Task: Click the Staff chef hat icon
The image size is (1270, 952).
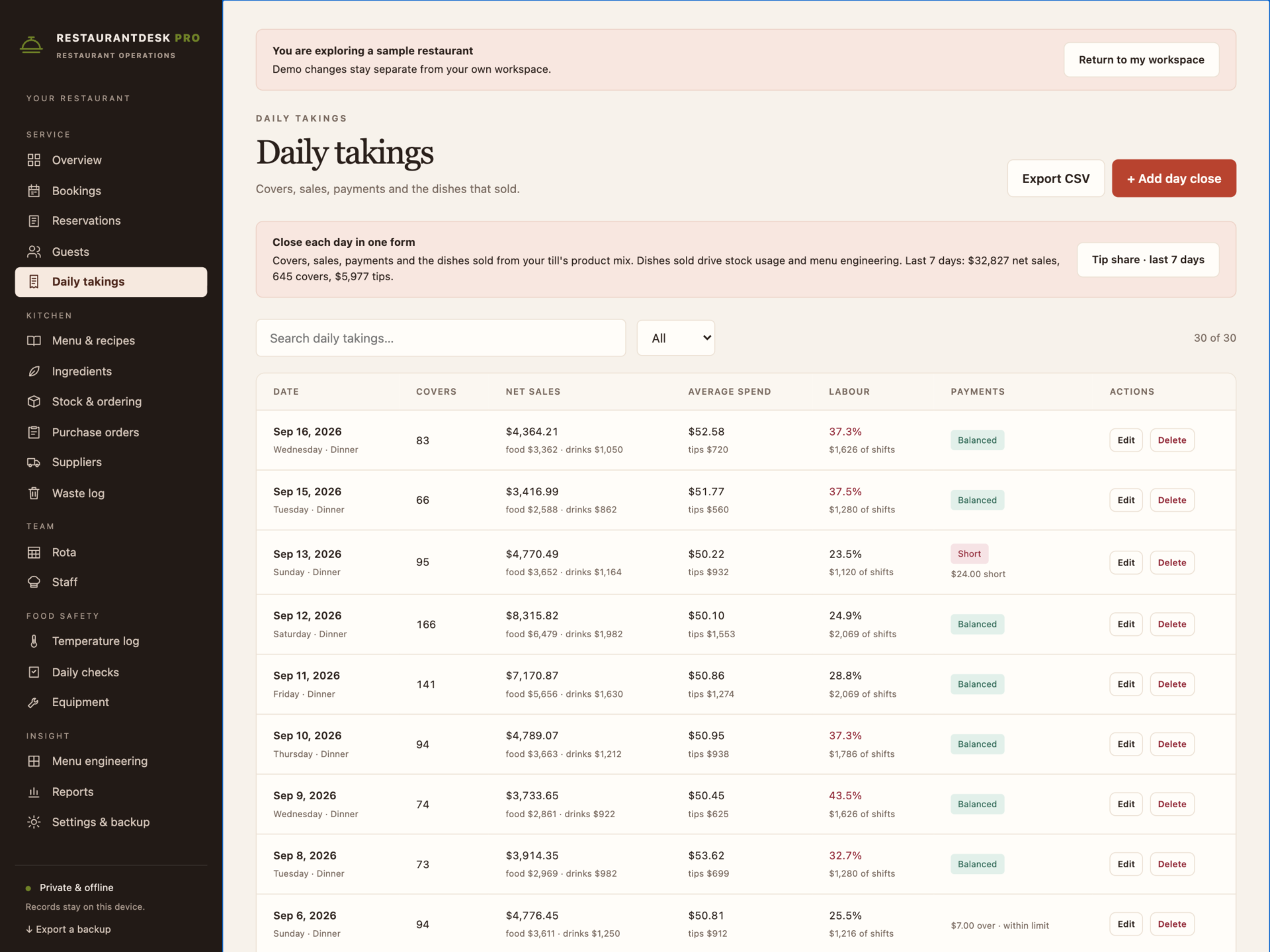Action: click(x=34, y=582)
